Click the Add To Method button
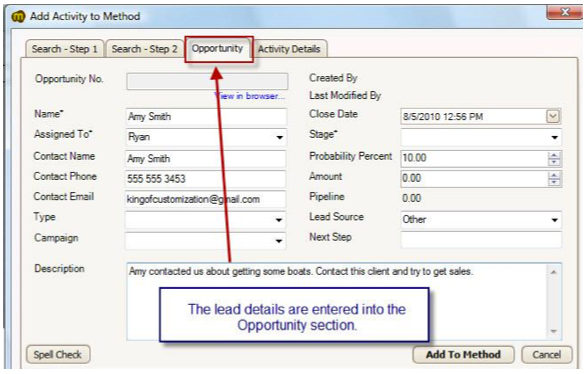Screen dimensions: 587x374 click(x=463, y=355)
